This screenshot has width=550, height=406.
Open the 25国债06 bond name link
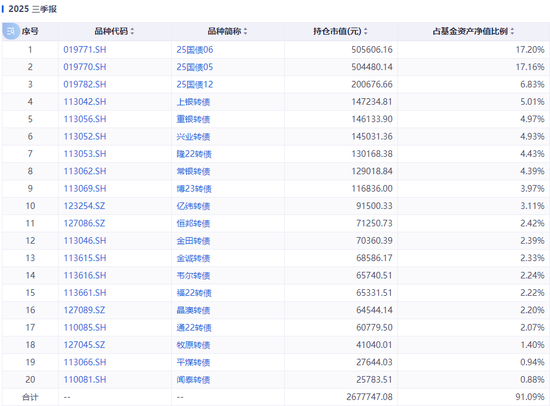(x=195, y=50)
